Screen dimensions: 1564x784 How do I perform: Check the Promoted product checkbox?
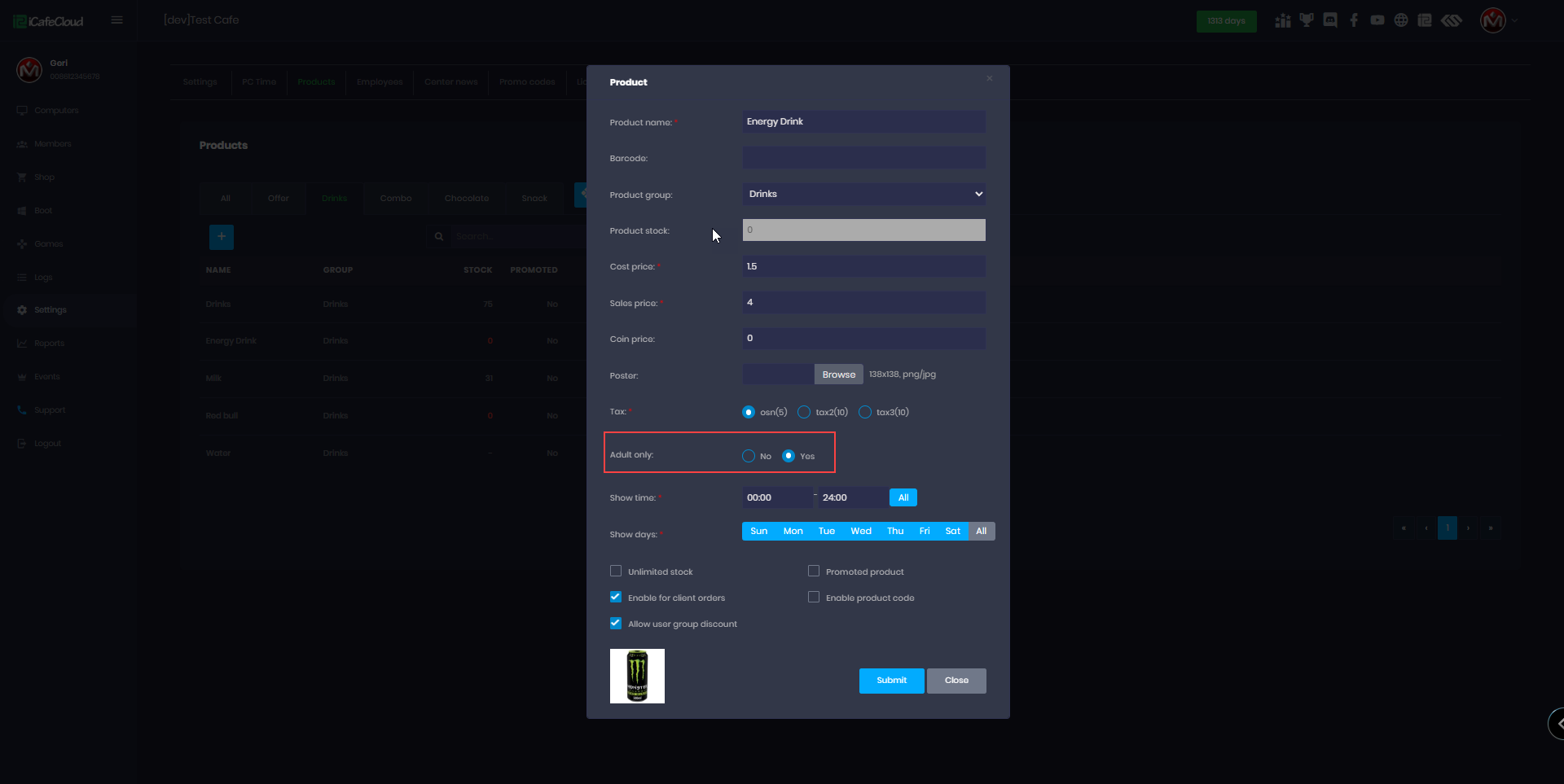coord(814,572)
